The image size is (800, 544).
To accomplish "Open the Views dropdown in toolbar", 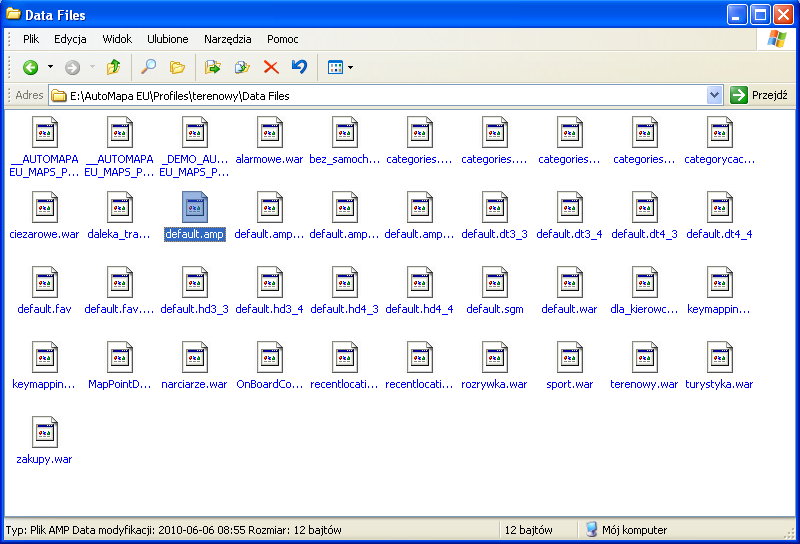I will (340, 67).
